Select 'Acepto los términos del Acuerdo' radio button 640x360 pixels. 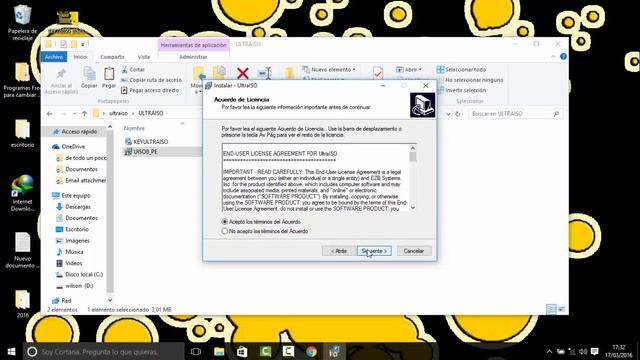[225, 222]
